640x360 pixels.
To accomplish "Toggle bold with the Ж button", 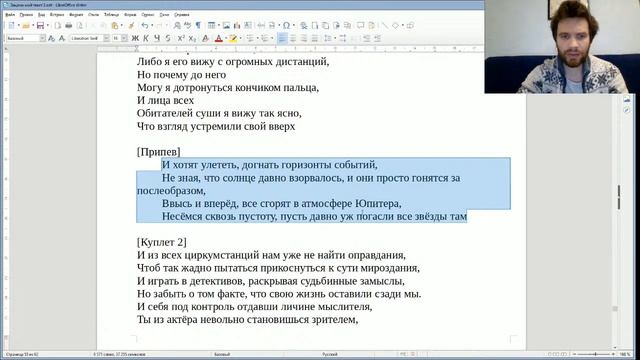I will pyautogui.click(x=135, y=38).
